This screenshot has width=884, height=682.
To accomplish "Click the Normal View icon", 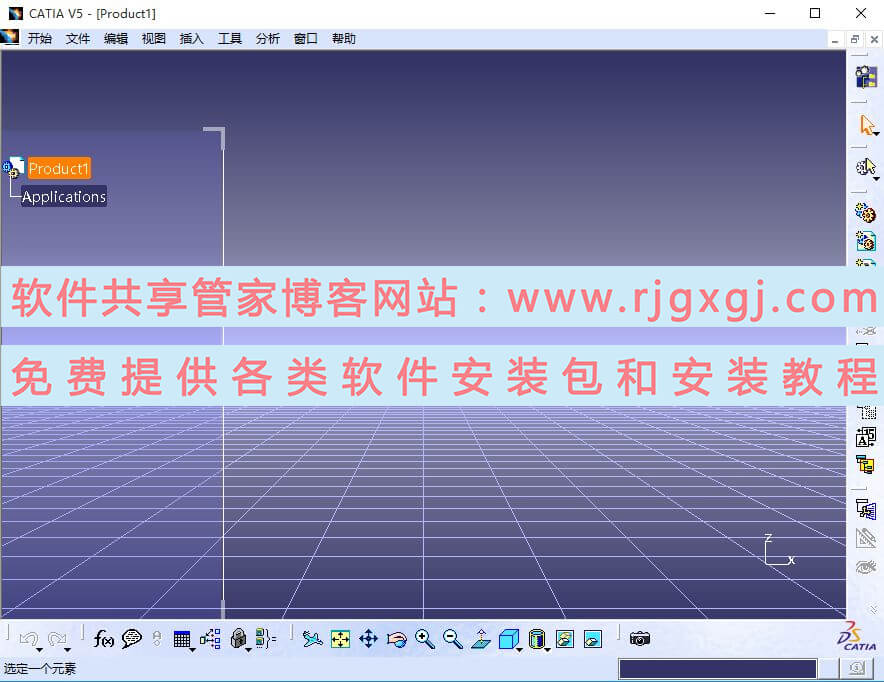I will click(481, 639).
